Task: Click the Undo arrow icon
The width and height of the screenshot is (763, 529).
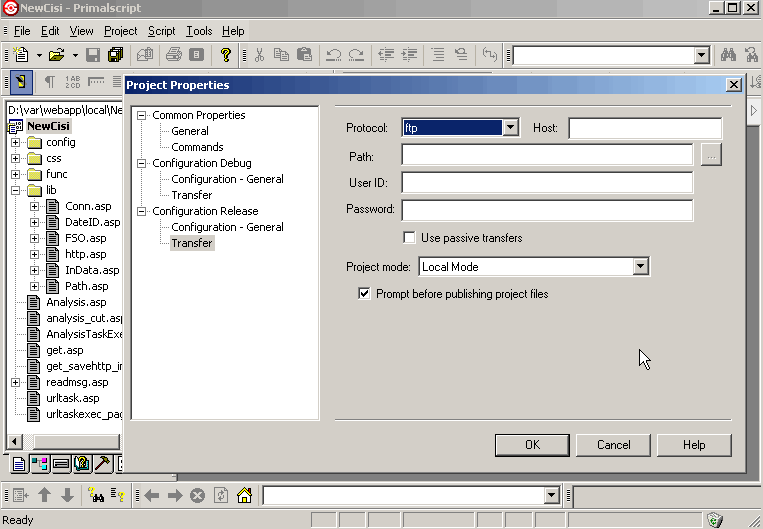Action: click(333, 55)
